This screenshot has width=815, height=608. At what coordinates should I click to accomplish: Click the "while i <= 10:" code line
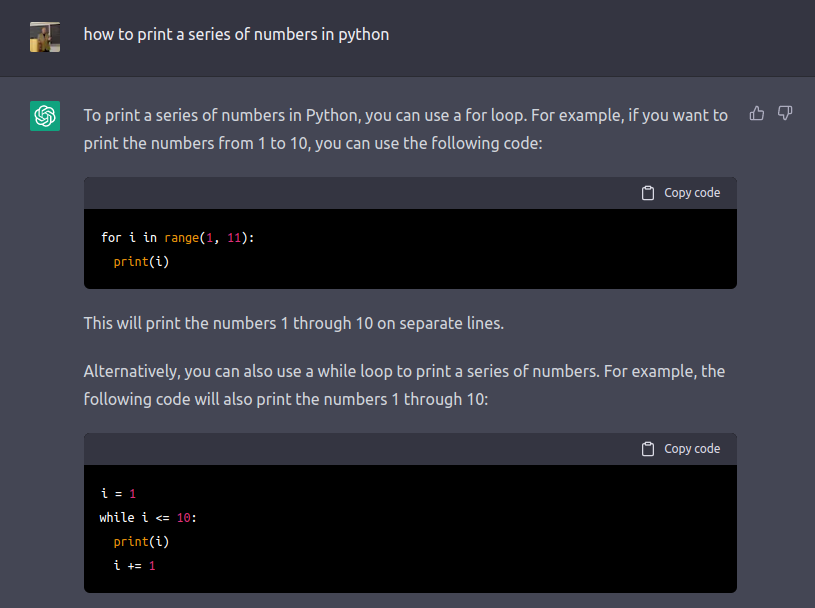coord(148,518)
